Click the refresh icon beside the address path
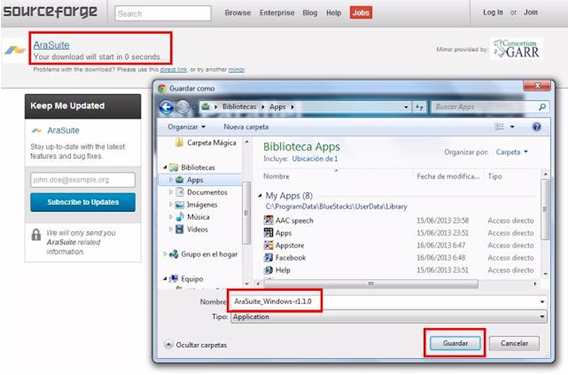This screenshot has width=568, height=375. click(x=419, y=107)
